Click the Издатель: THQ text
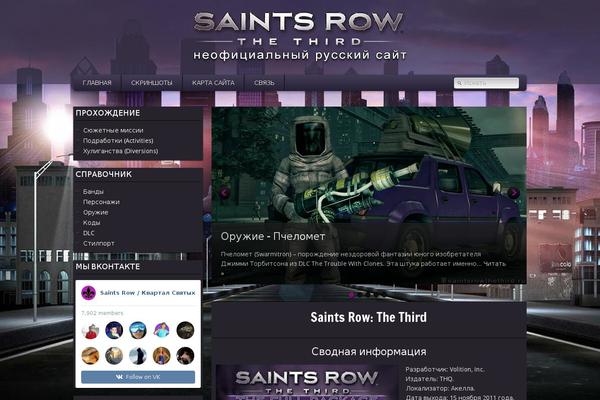The image size is (600, 400). 429,379
